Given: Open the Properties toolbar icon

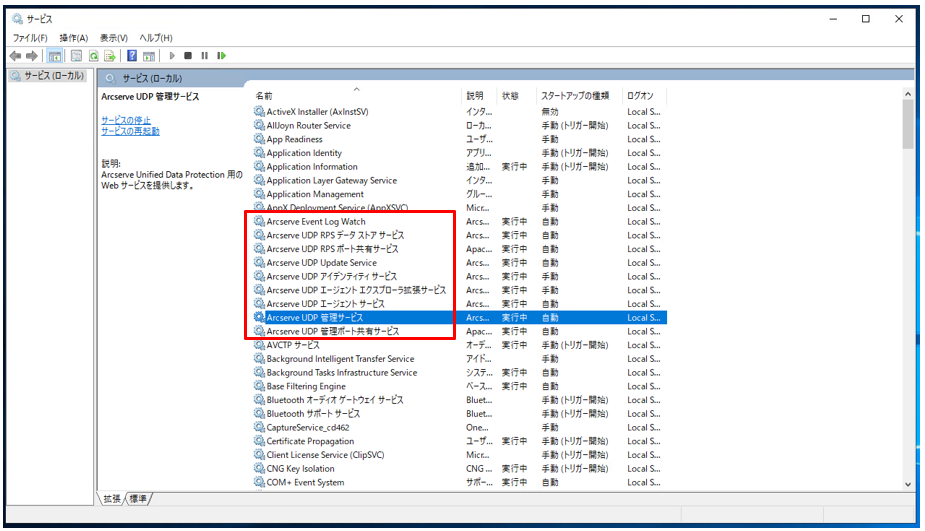Looking at the screenshot, I should point(76,56).
